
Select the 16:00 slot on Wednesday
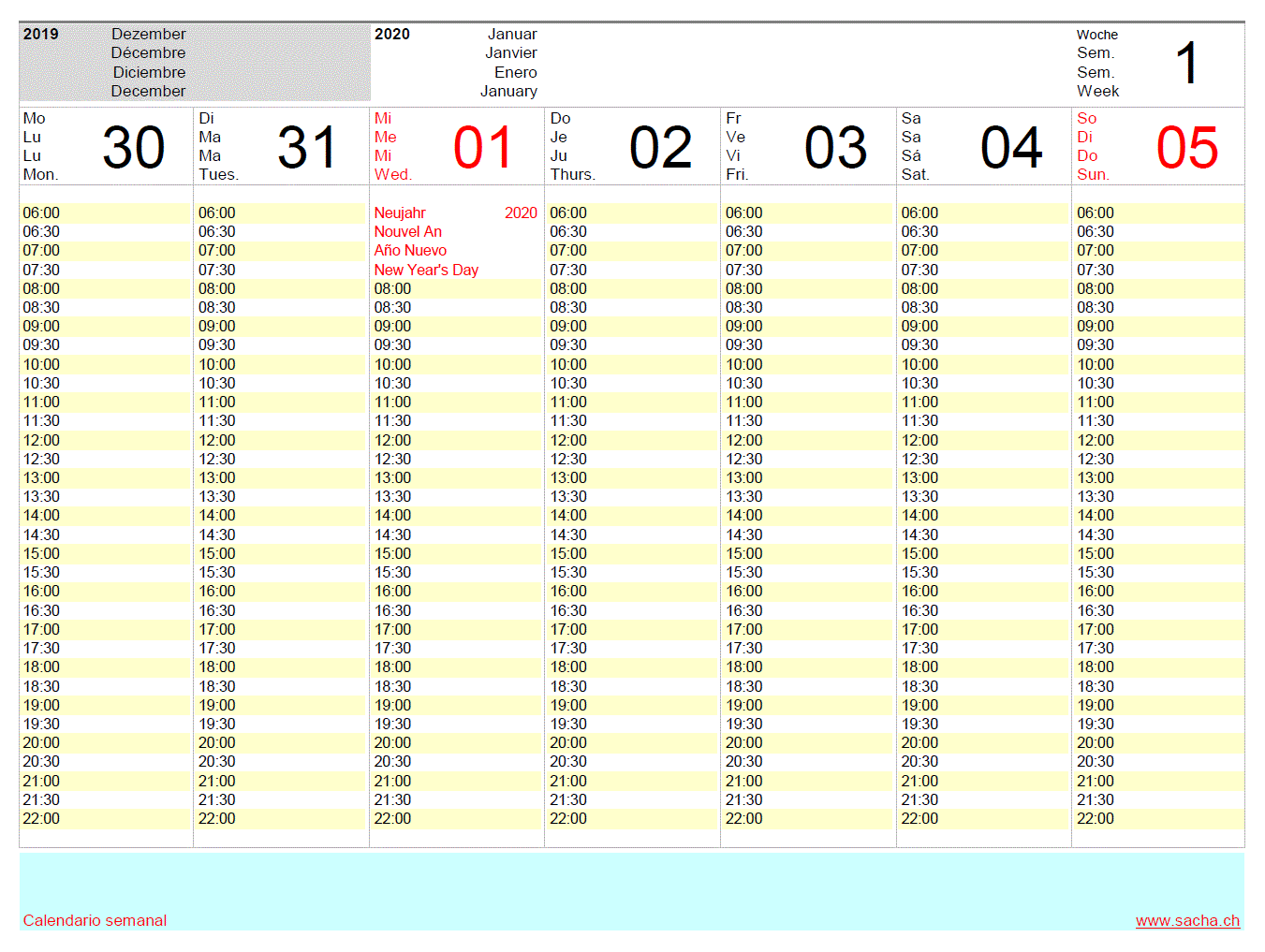pyautogui.click(x=457, y=592)
